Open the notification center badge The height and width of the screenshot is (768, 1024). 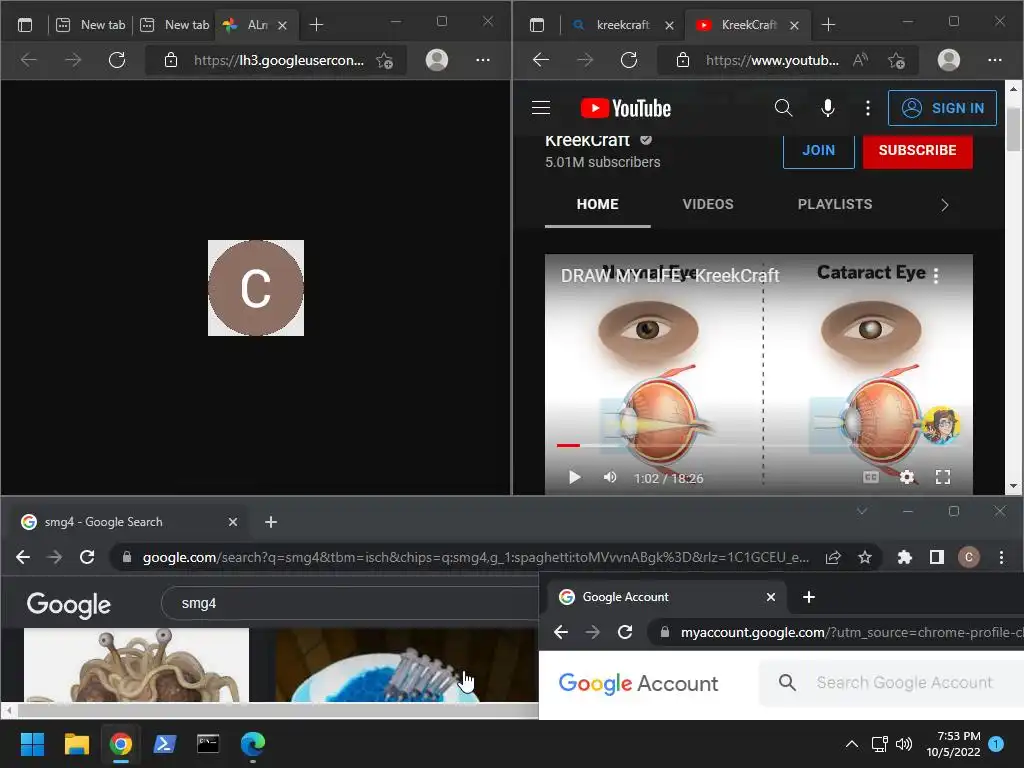pos(996,744)
